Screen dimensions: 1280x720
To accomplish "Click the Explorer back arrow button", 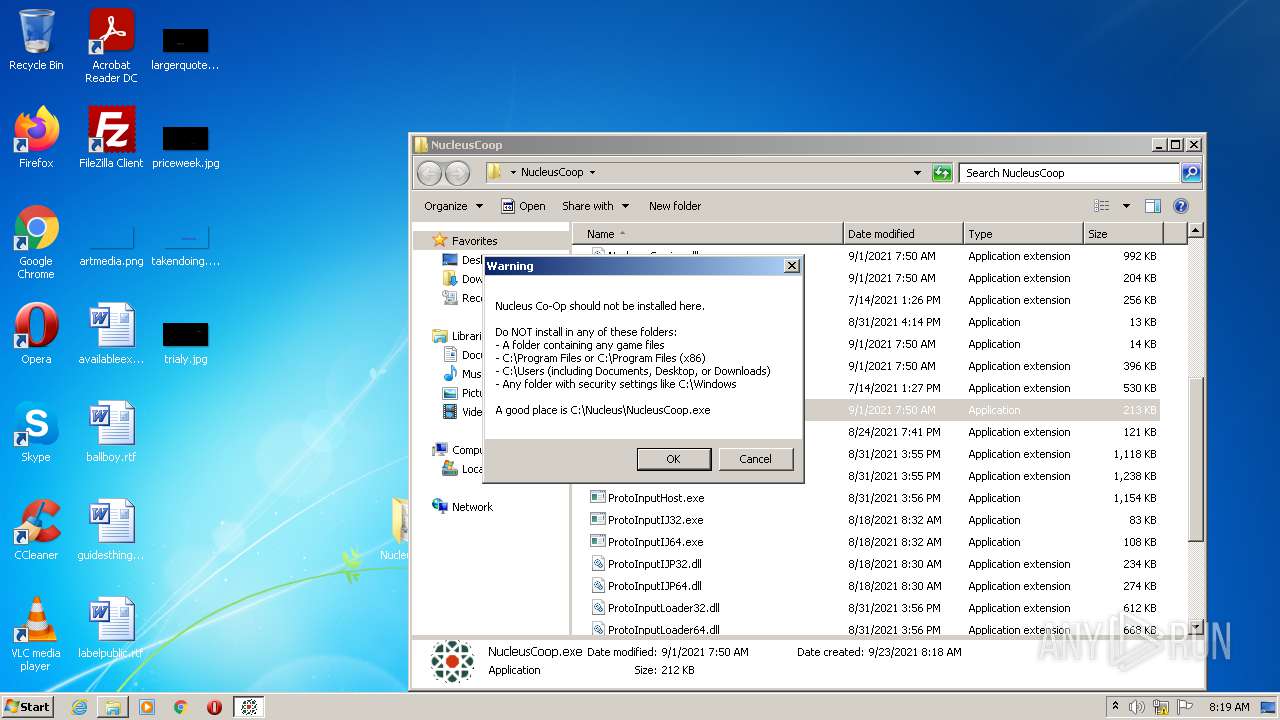I will [x=429, y=173].
